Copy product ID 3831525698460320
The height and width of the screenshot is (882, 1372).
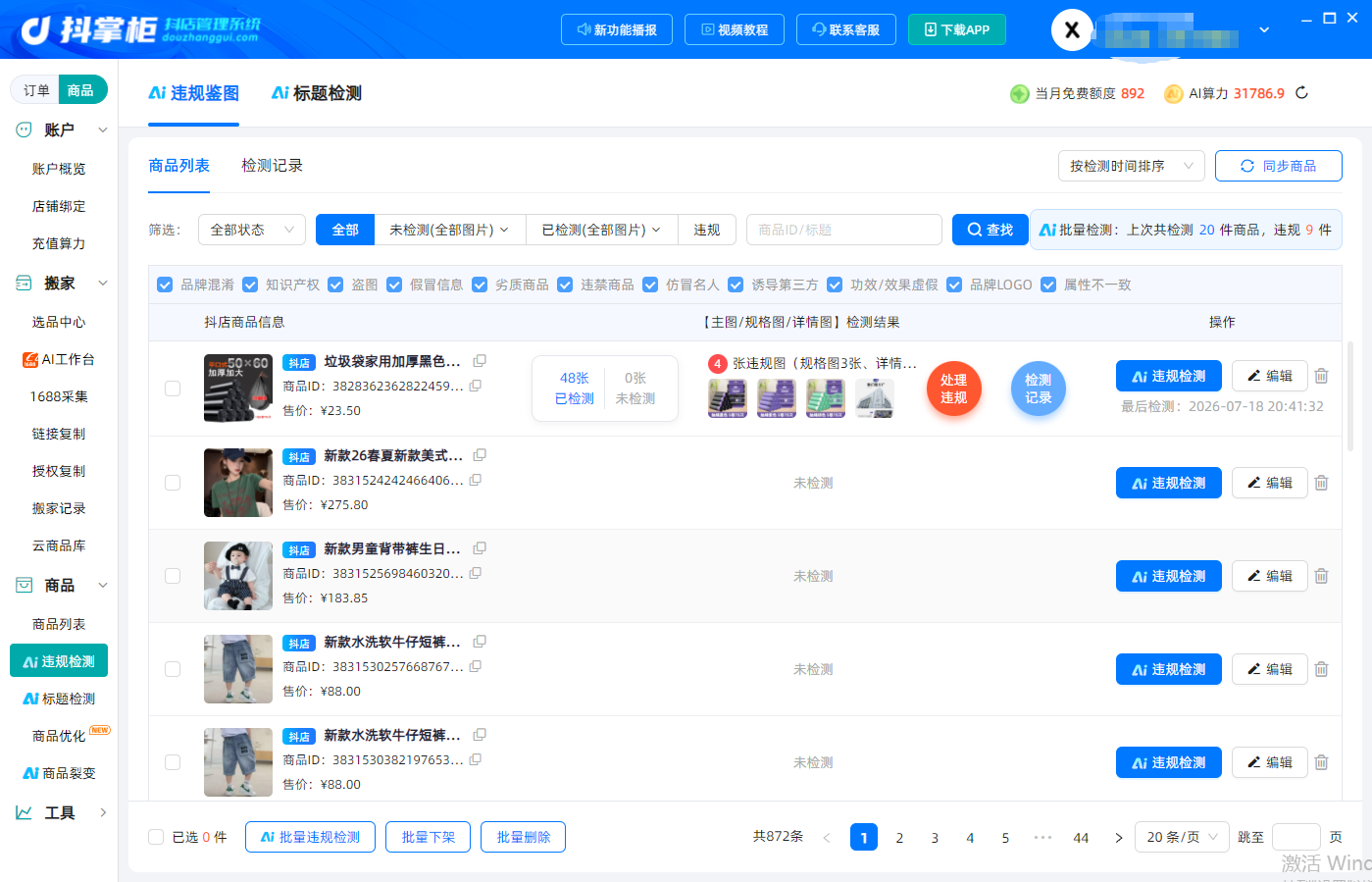(476, 573)
